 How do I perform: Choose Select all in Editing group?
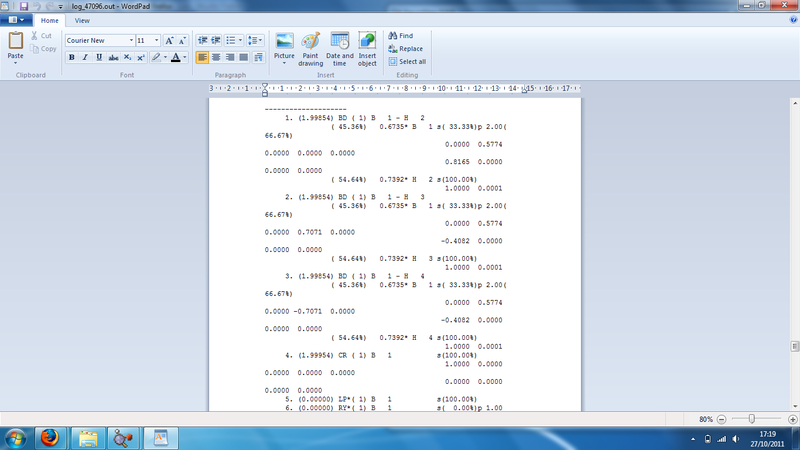[x=407, y=62]
